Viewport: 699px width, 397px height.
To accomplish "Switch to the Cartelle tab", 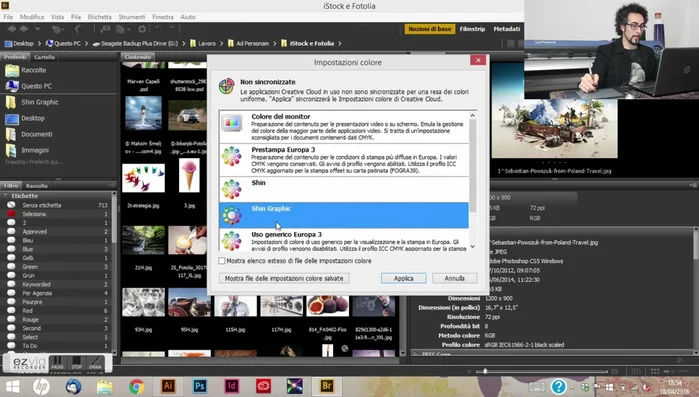I will tap(44, 57).
